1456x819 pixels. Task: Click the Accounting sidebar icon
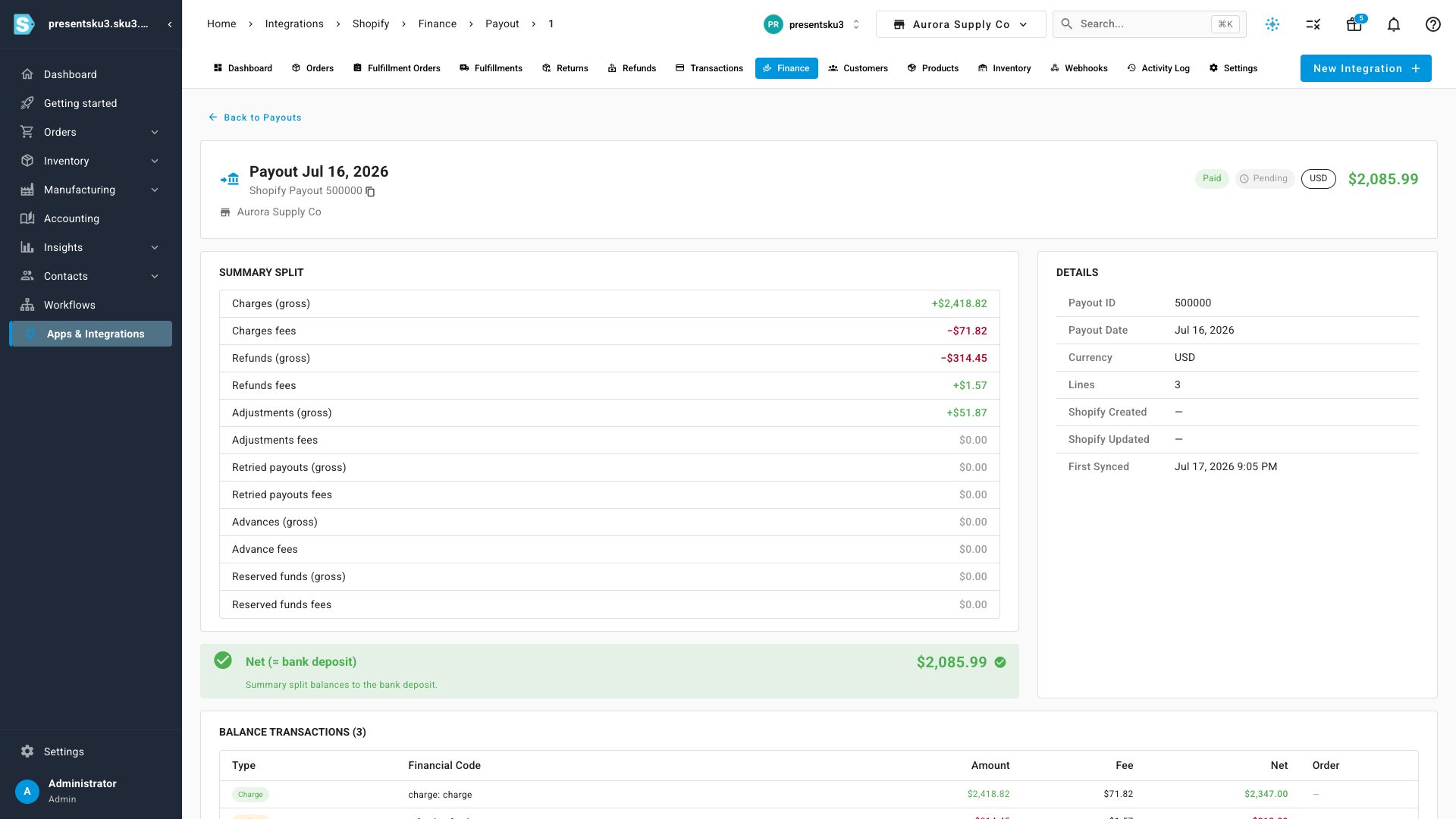[27, 218]
